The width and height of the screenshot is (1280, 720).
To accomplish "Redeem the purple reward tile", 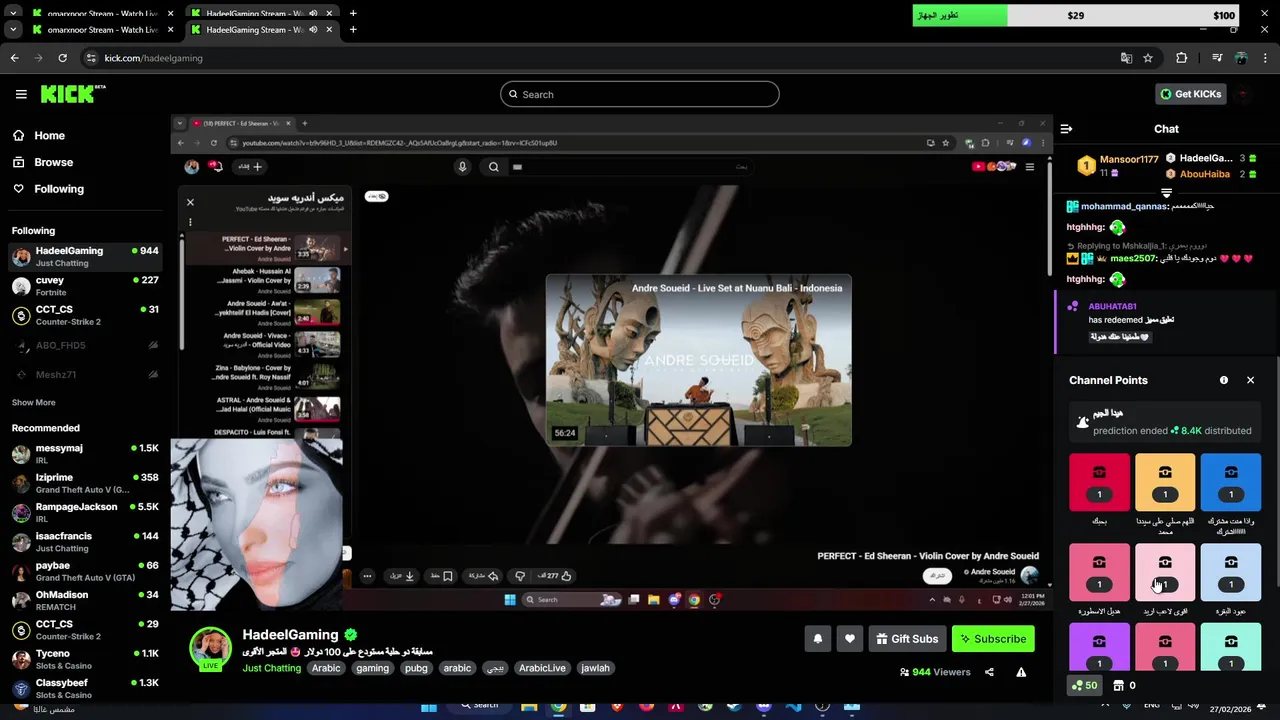I will (1099, 647).
